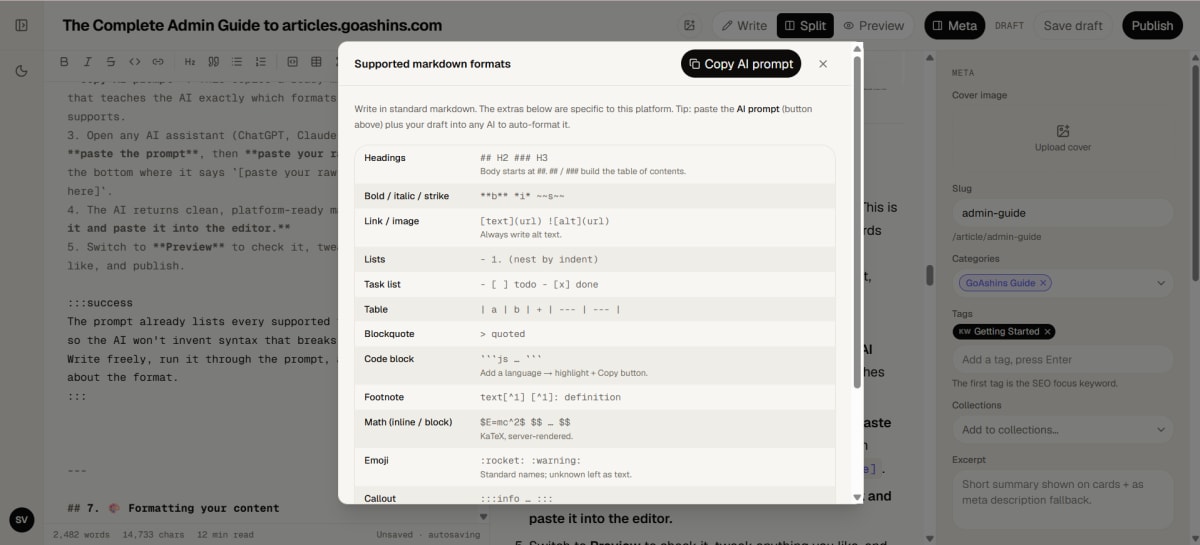Screen dimensions: 1200x545
Task: Remove the GoAshins Guide category chip
Action: click(1043, 283)
